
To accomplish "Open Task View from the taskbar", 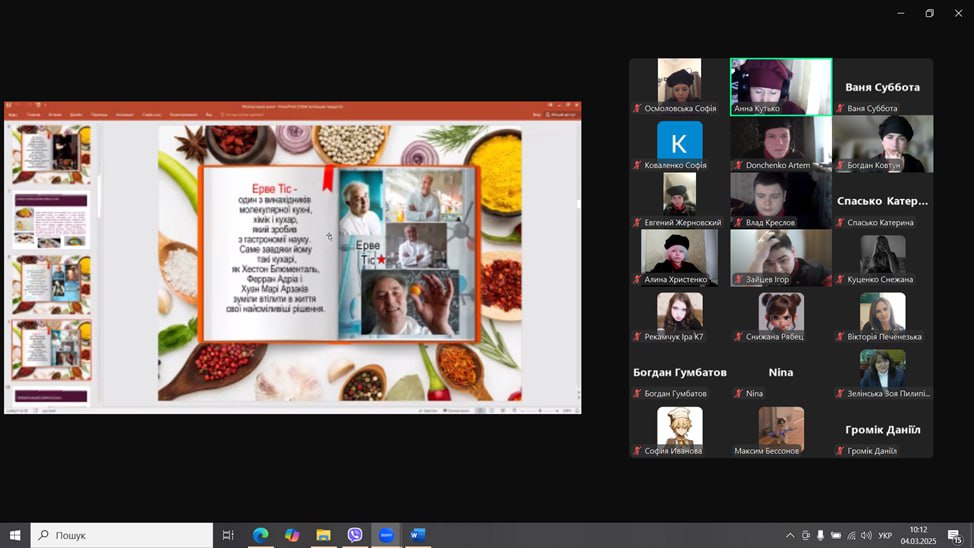I will click(228, 535).
